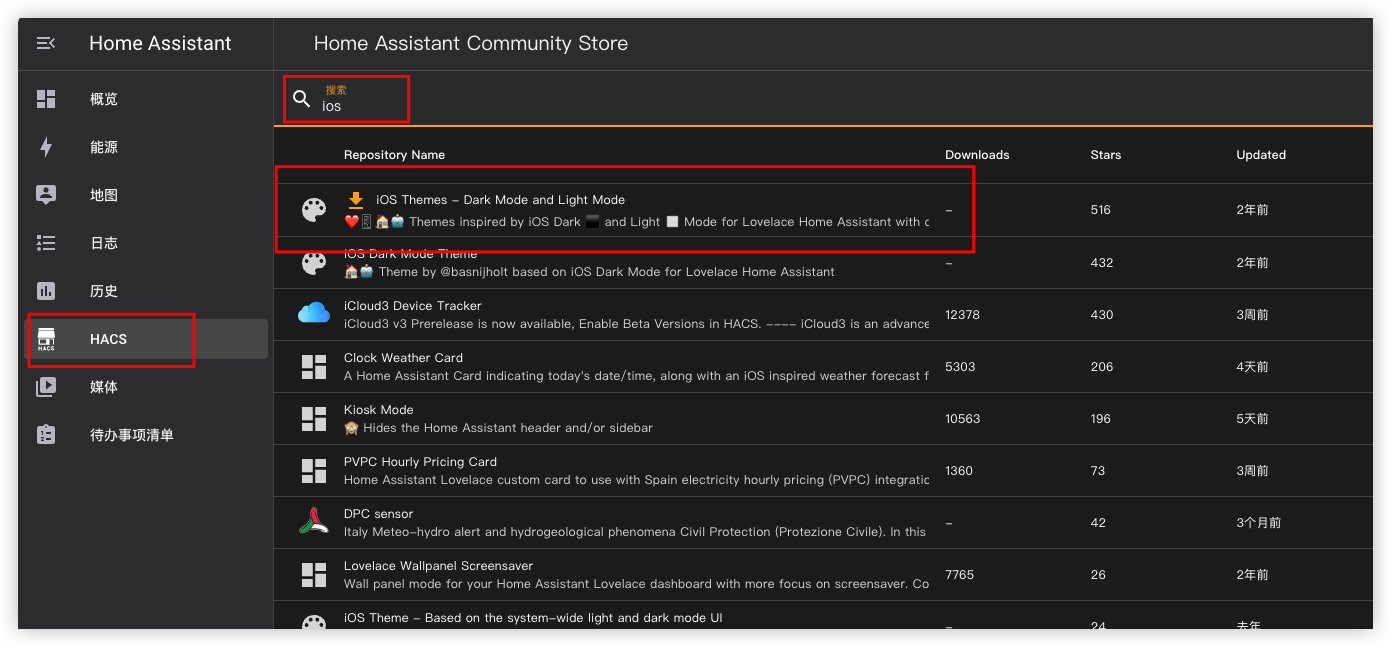
Task: Click the magnifier search icon
Action: tap(301, 99)
